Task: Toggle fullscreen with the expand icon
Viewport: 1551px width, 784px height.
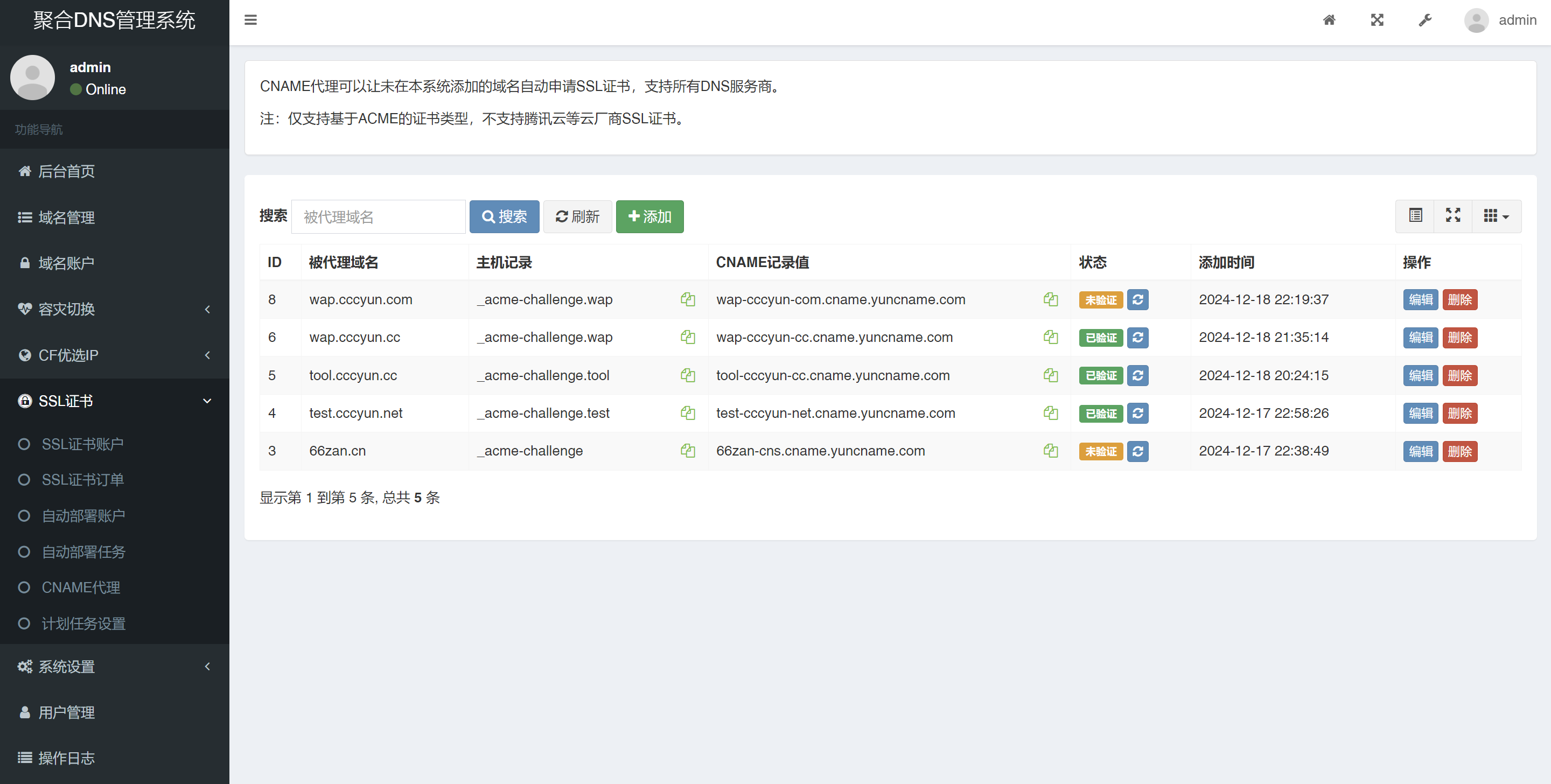Action: point(1377,20)
